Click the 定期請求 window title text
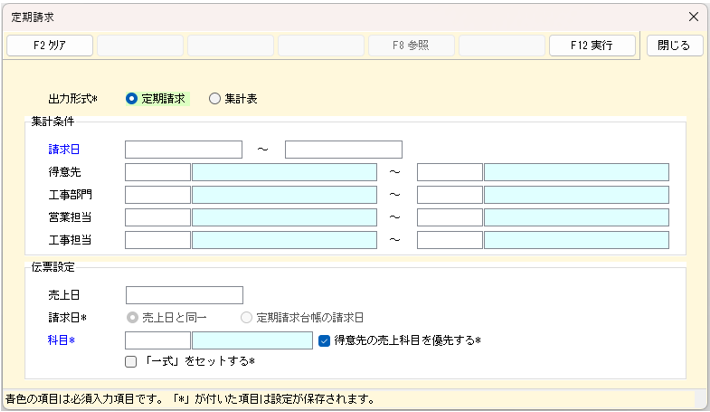Viewport: 710px width, 412px height. [x=33, y=17]
